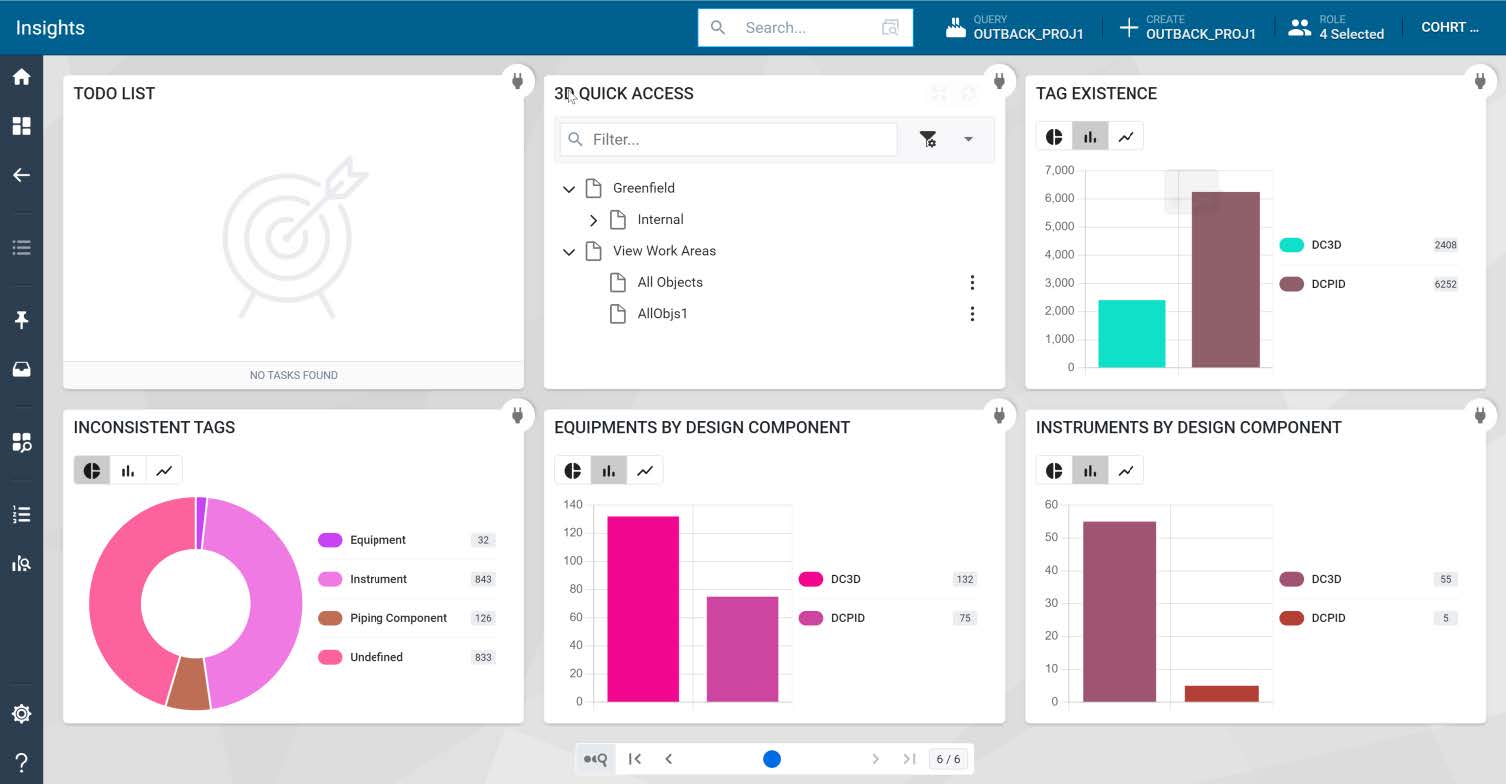Click the Search input field

click(x=805, y=28)
